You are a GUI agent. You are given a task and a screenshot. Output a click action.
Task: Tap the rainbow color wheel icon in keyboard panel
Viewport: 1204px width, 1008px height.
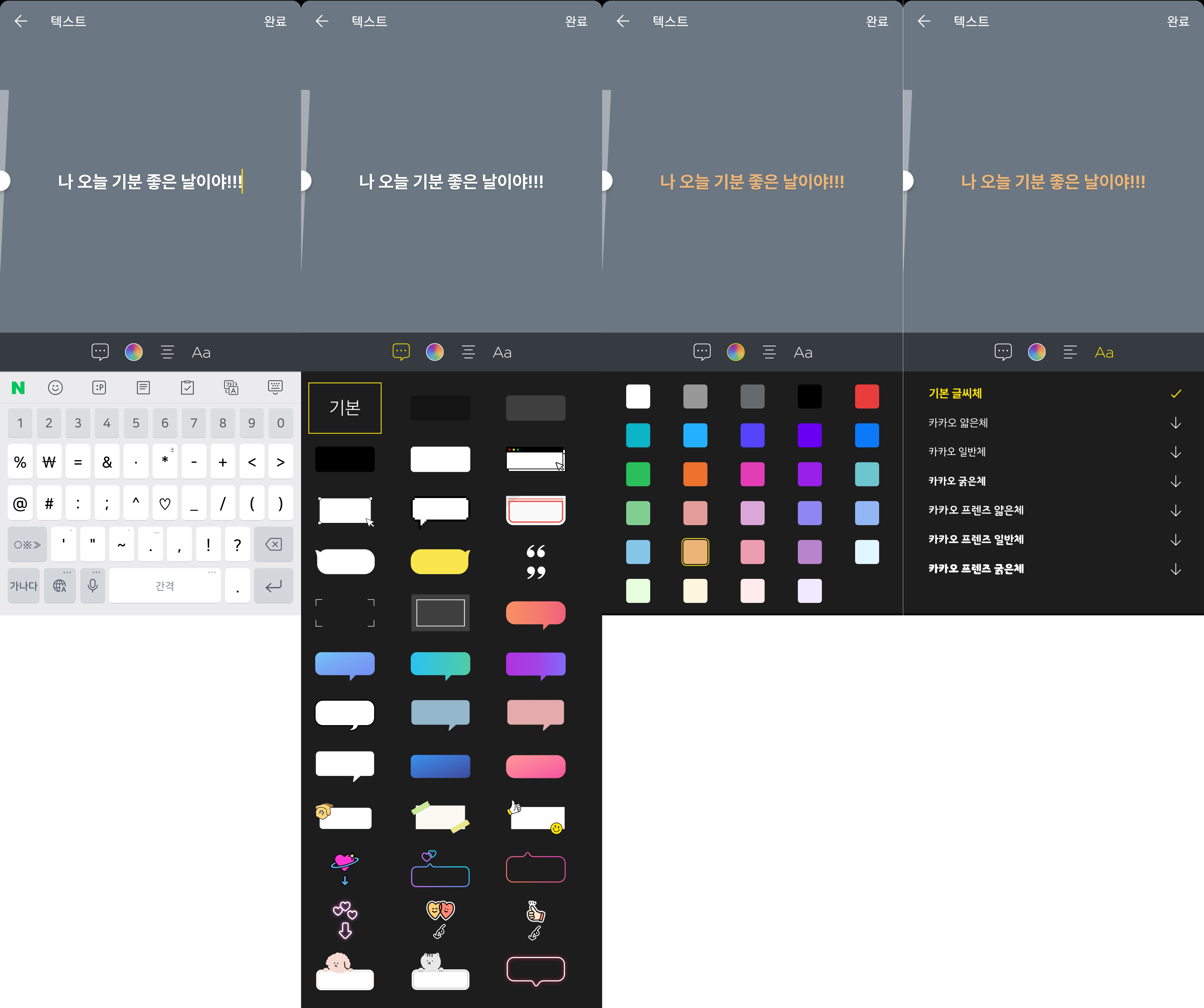click(x=134, y=352)
